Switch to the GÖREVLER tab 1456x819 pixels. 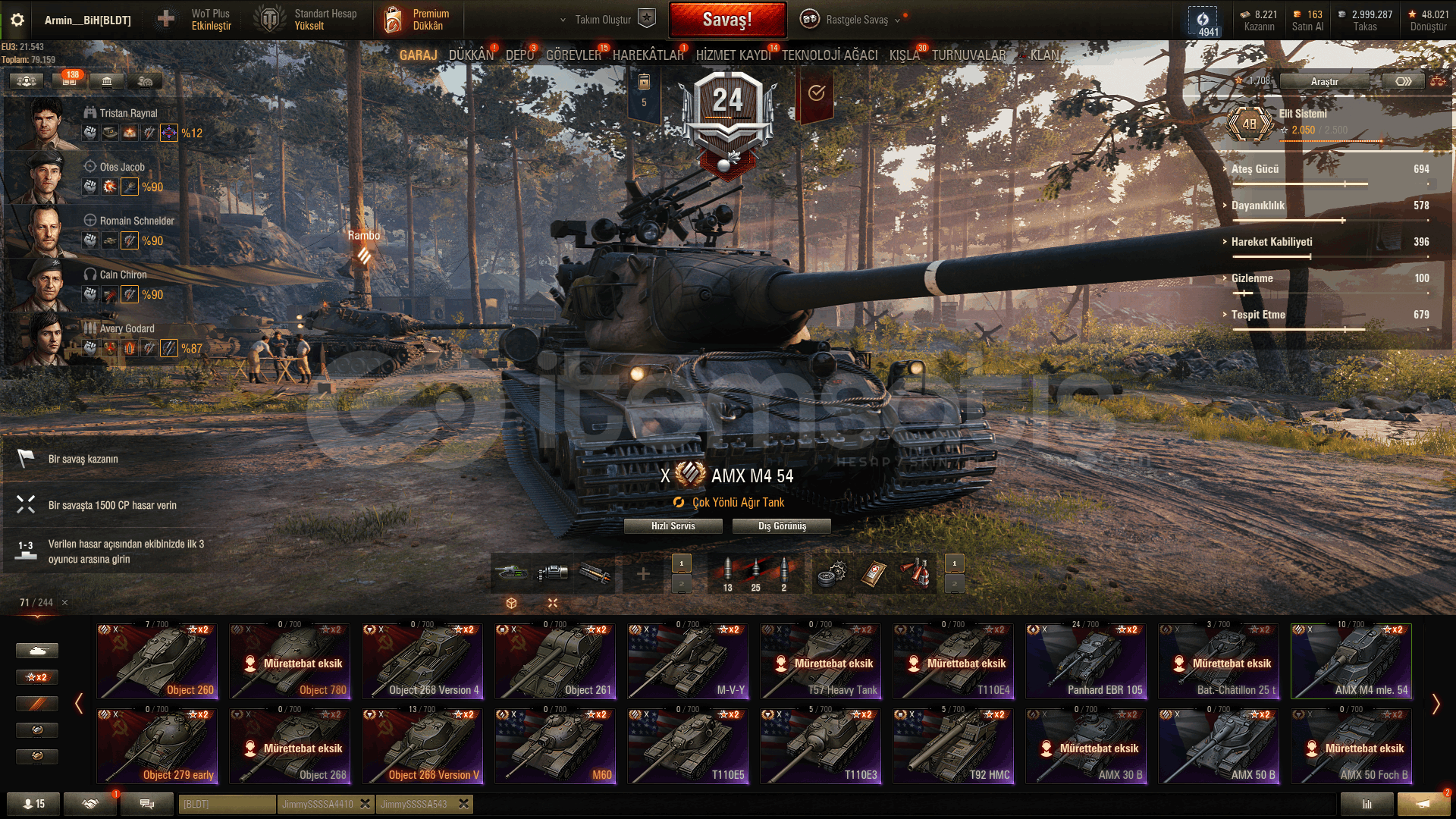(x=573, y=55)
